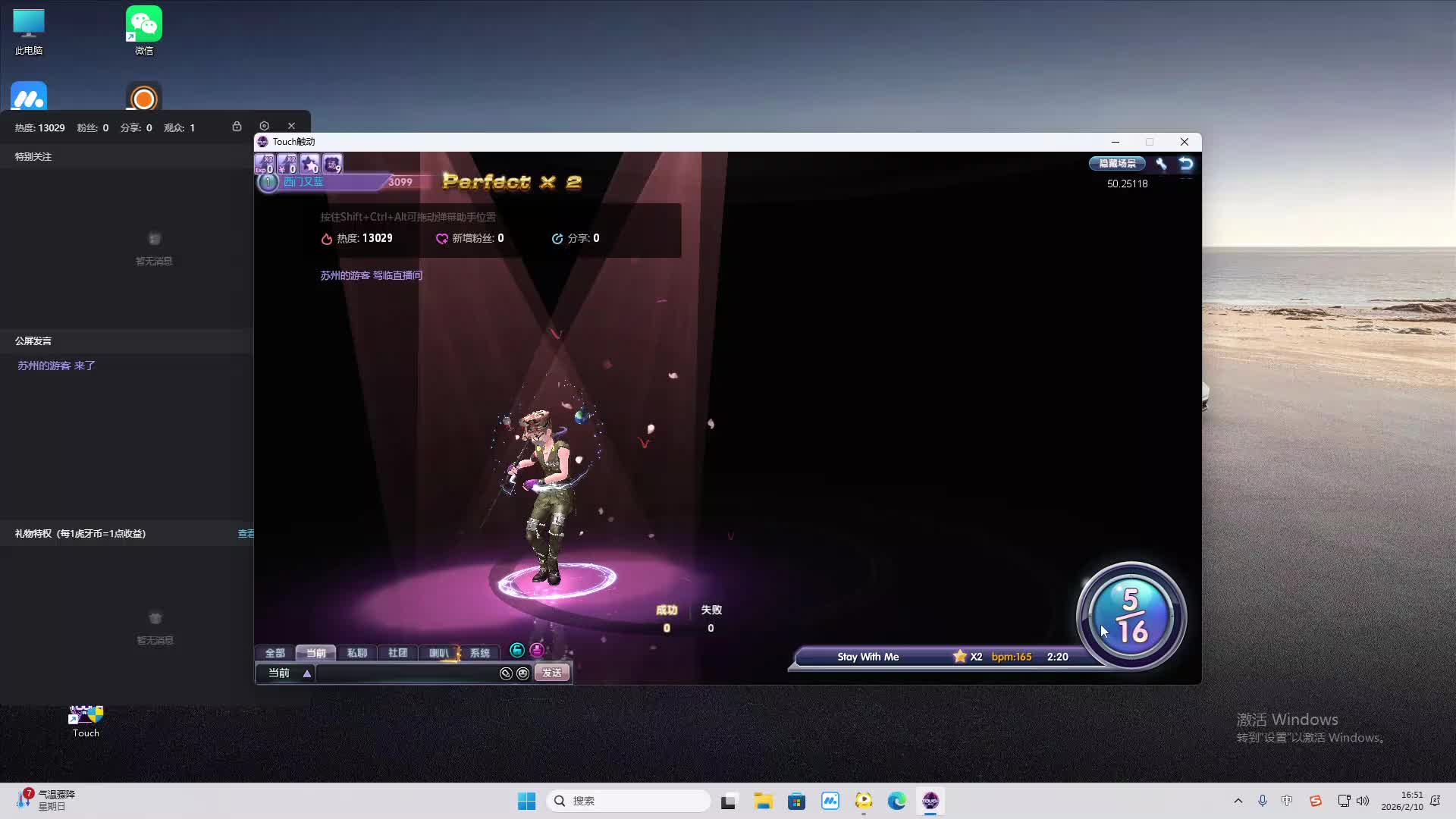
Task: Switch to the 全部 chat tab
Action: click(275, 653)
